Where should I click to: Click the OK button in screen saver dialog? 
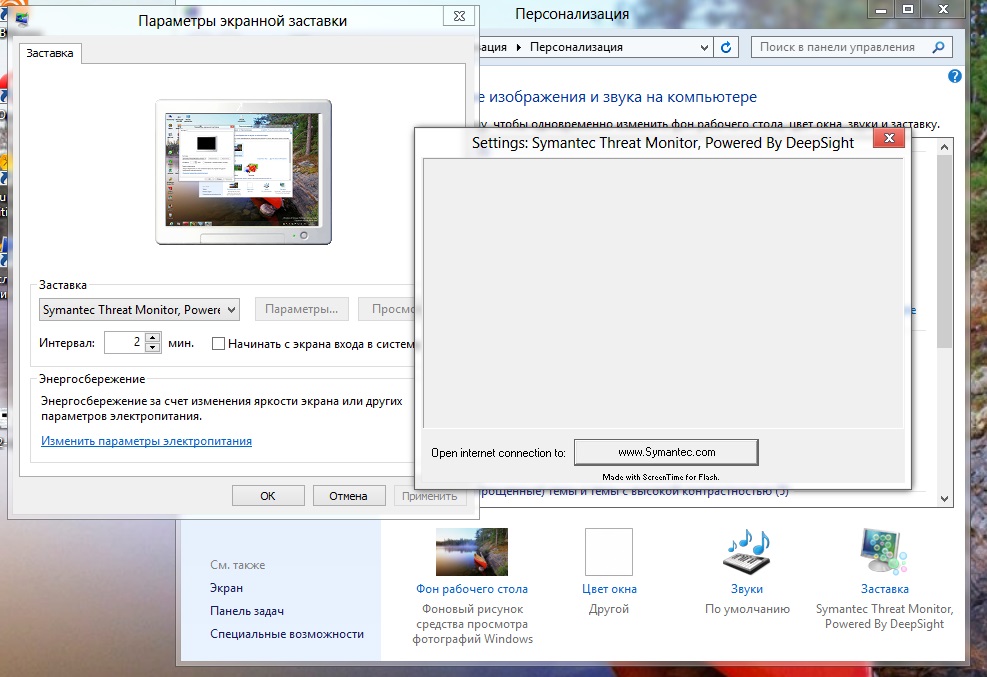(x=268, y=496)
